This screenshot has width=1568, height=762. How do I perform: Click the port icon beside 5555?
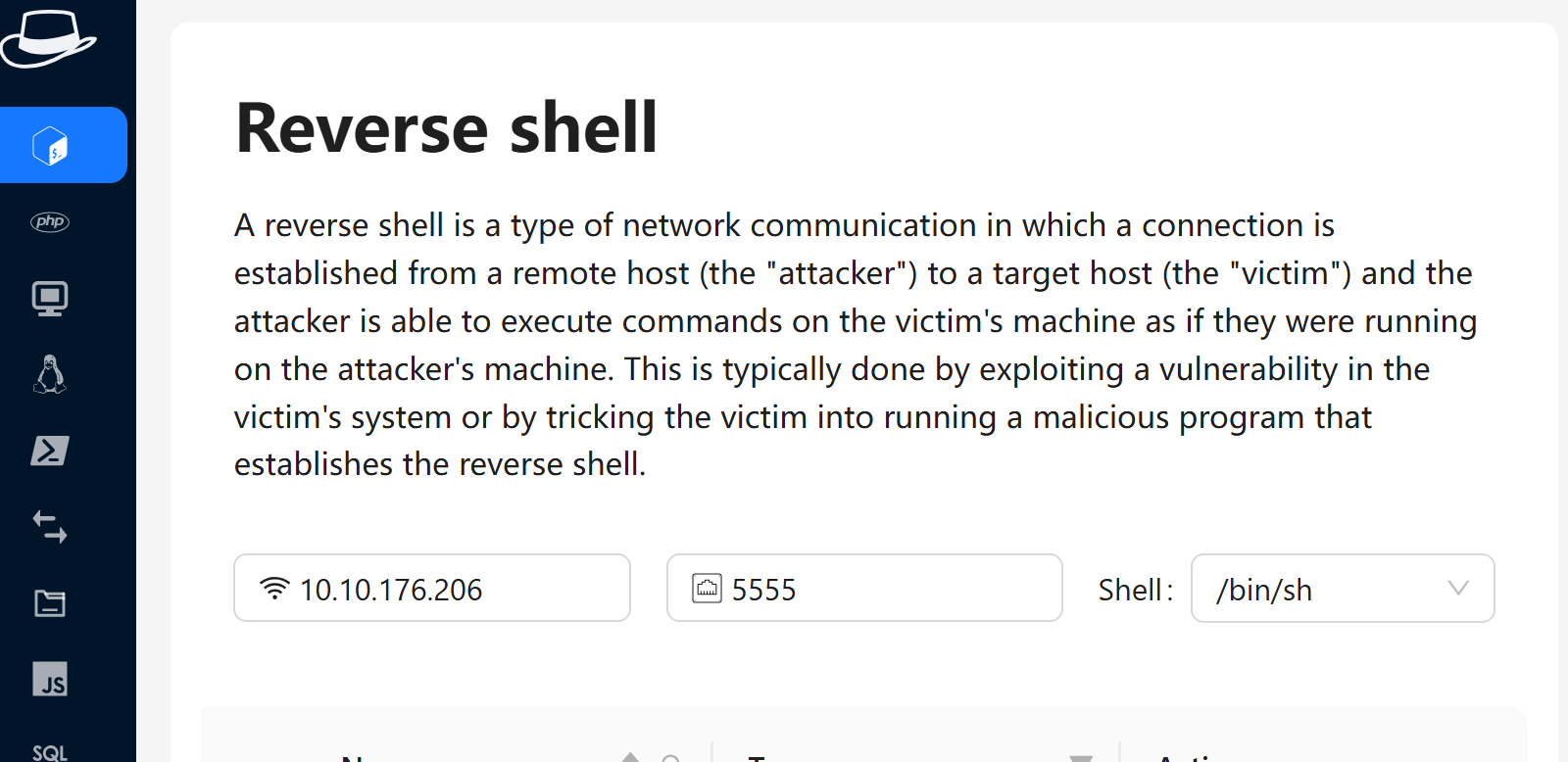pyautogui.click(x=707, y=588)
